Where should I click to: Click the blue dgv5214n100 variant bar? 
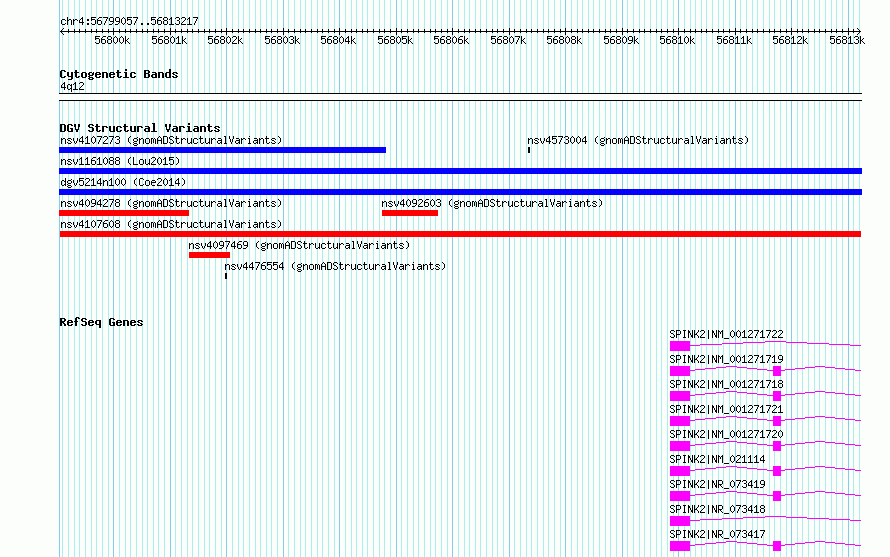[x=460, y=192]
